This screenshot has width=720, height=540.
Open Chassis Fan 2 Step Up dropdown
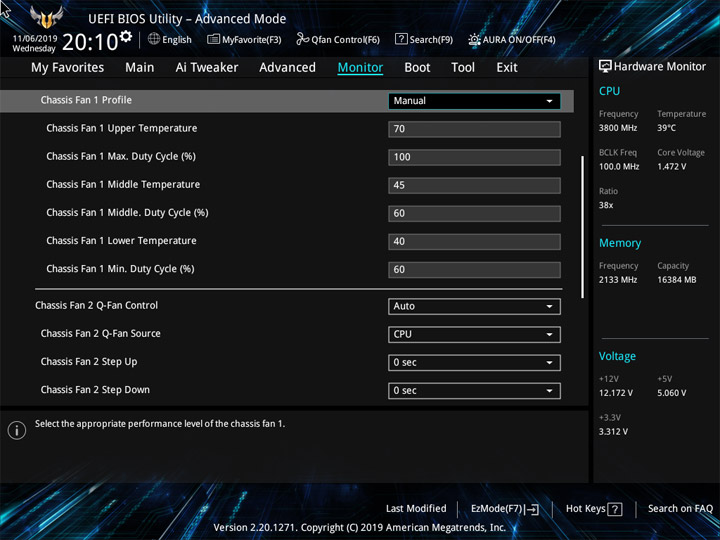pos(474,363)
